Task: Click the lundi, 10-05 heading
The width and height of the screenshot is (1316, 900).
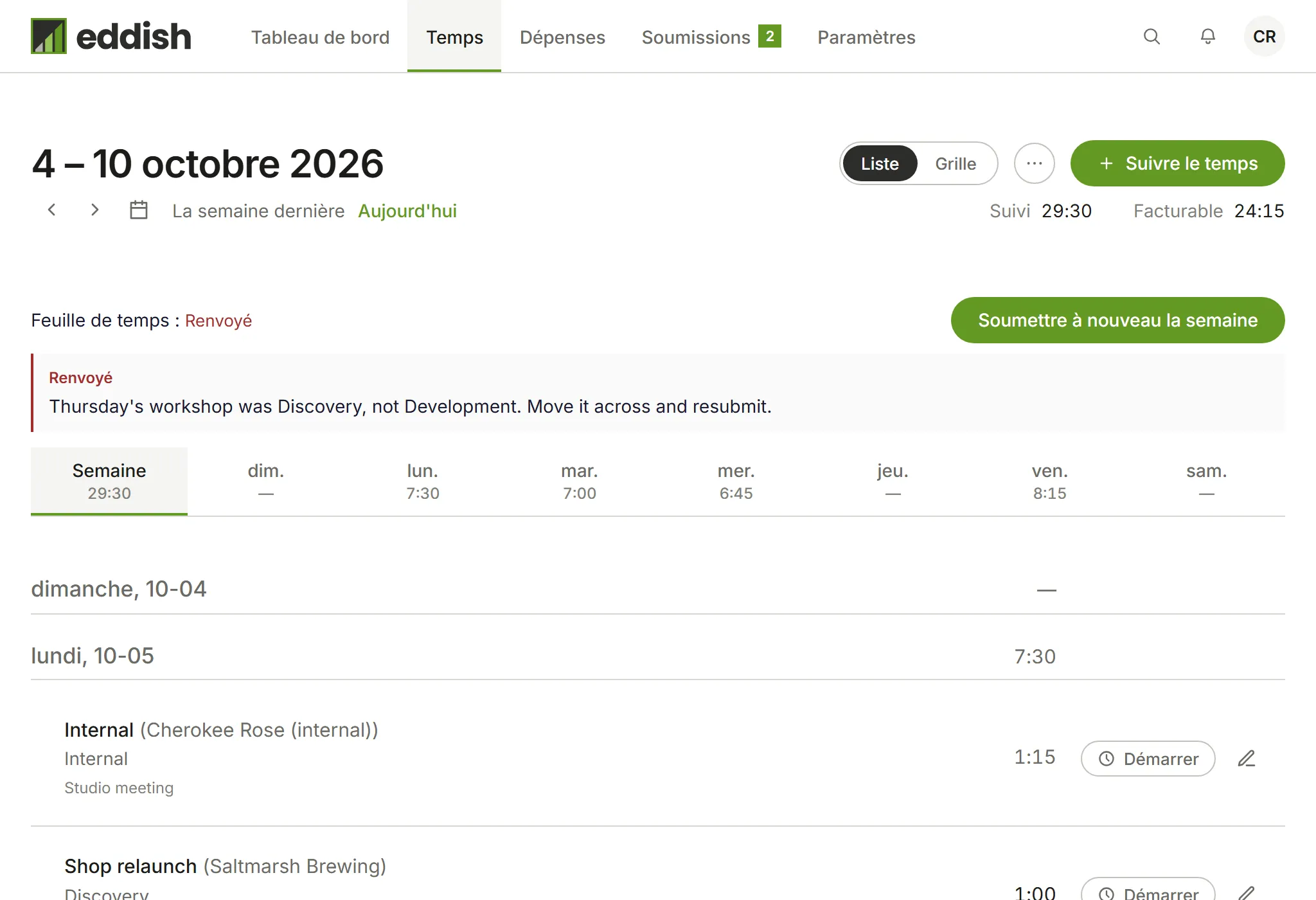Action: pyautogui.click(x=93, y=656)
